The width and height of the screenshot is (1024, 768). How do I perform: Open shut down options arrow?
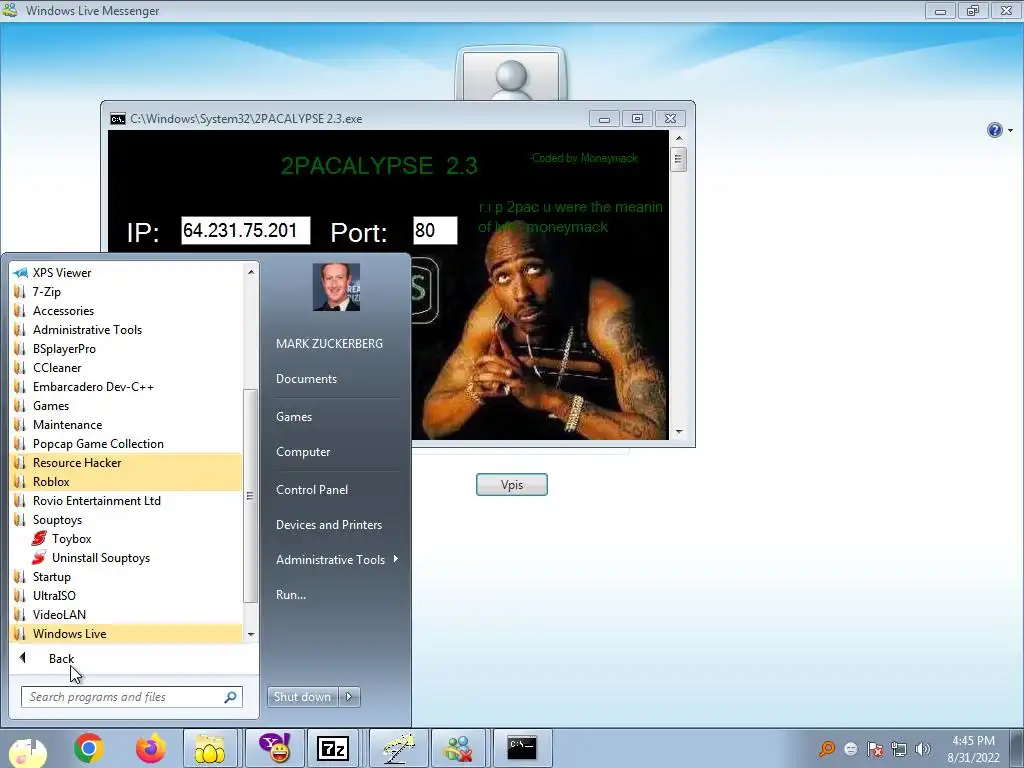pyautogui.click(x=349, y=697)
